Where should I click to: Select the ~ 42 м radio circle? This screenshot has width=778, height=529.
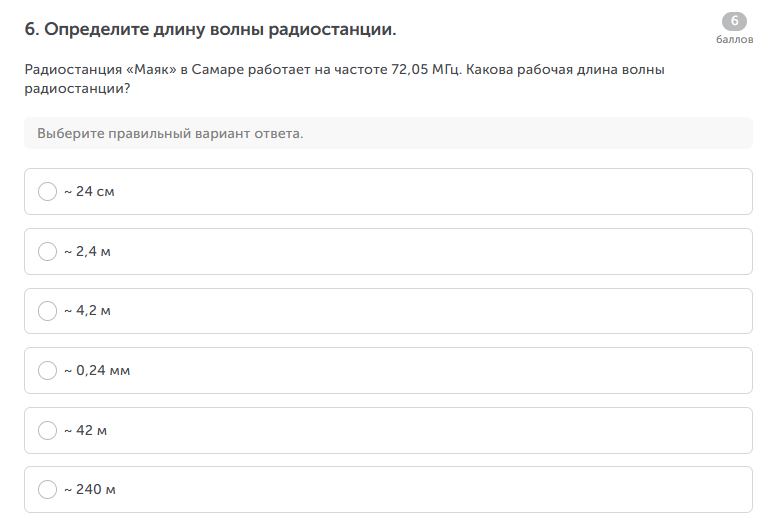[x=47, y=431]
